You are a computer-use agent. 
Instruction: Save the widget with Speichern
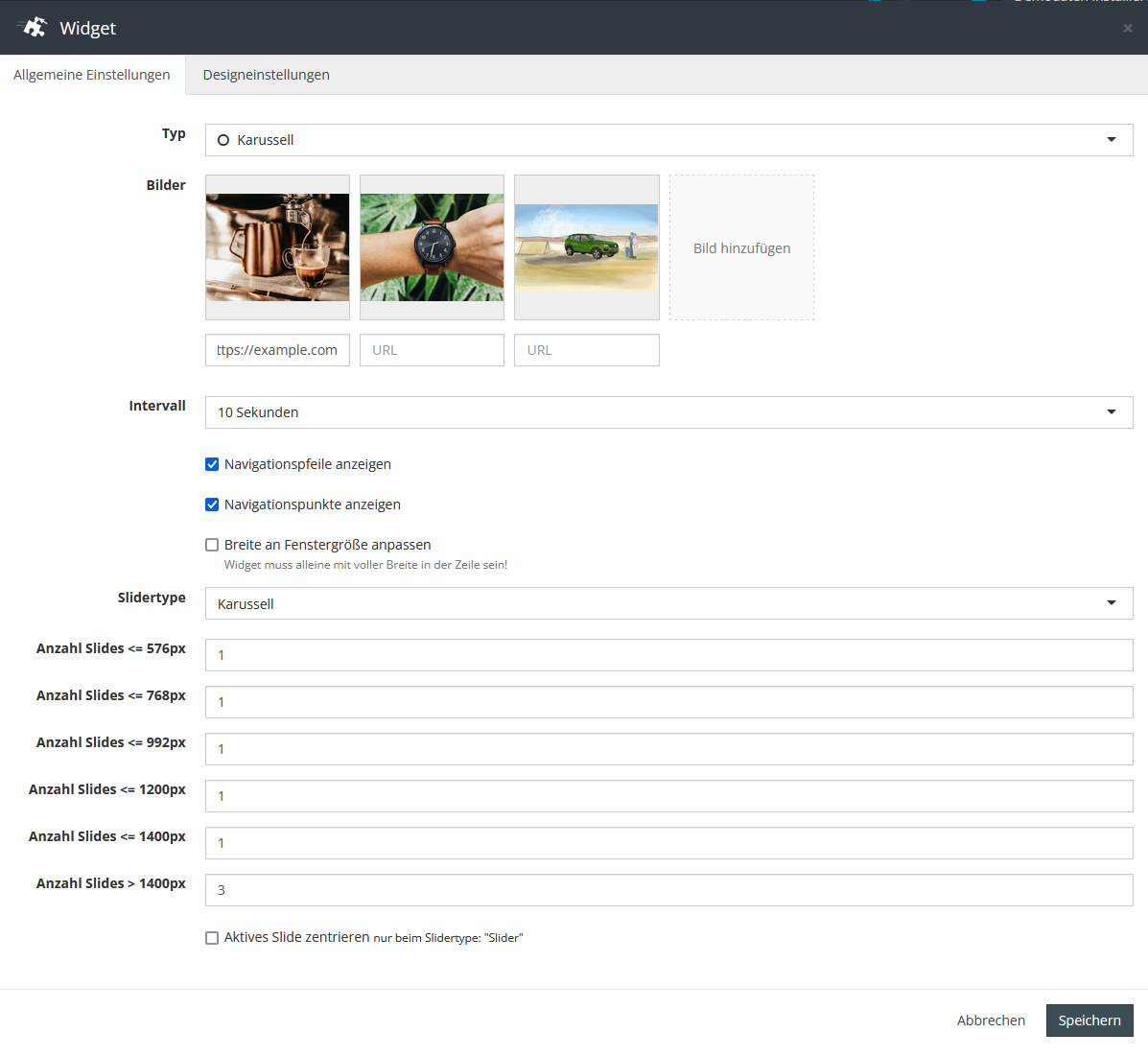coord(1089,1021)
